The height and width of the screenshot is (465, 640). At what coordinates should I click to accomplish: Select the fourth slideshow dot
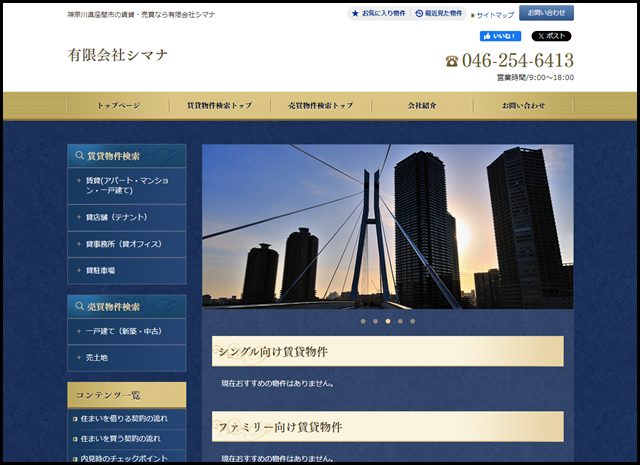(400, 321)
